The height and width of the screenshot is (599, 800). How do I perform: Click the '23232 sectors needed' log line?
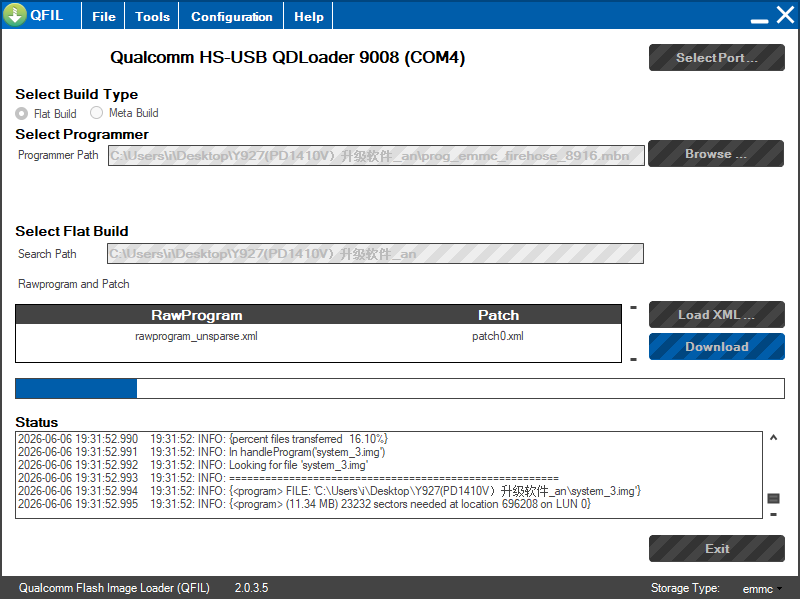[x=304, y=504]
